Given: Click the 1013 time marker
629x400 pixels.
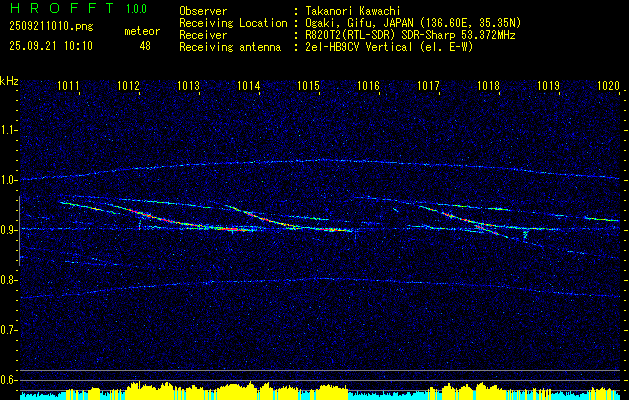Looking at the screenshot, I should [x=188, y=87].
